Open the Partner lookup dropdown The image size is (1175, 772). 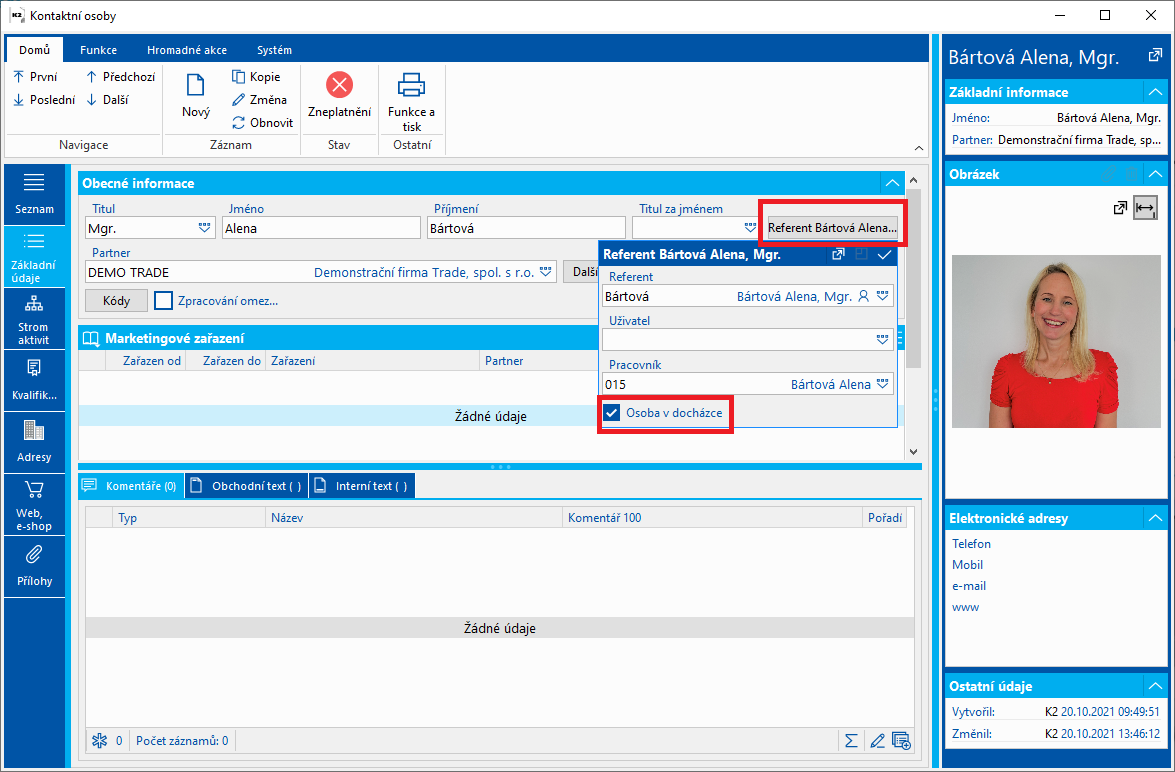[x=546, y=272]
